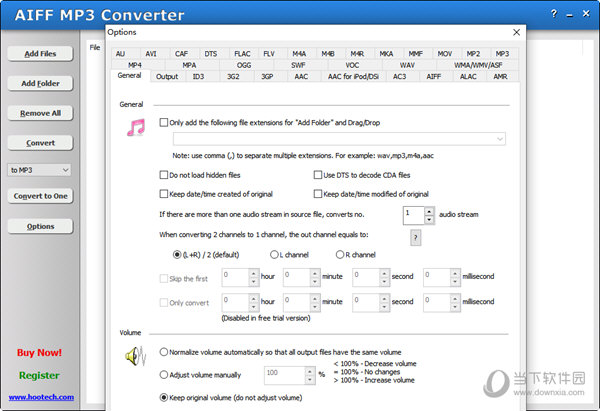Viewport: 600px width, 411px height.
Task: Click the help question mark in title bar
Action: coord(553,14)
